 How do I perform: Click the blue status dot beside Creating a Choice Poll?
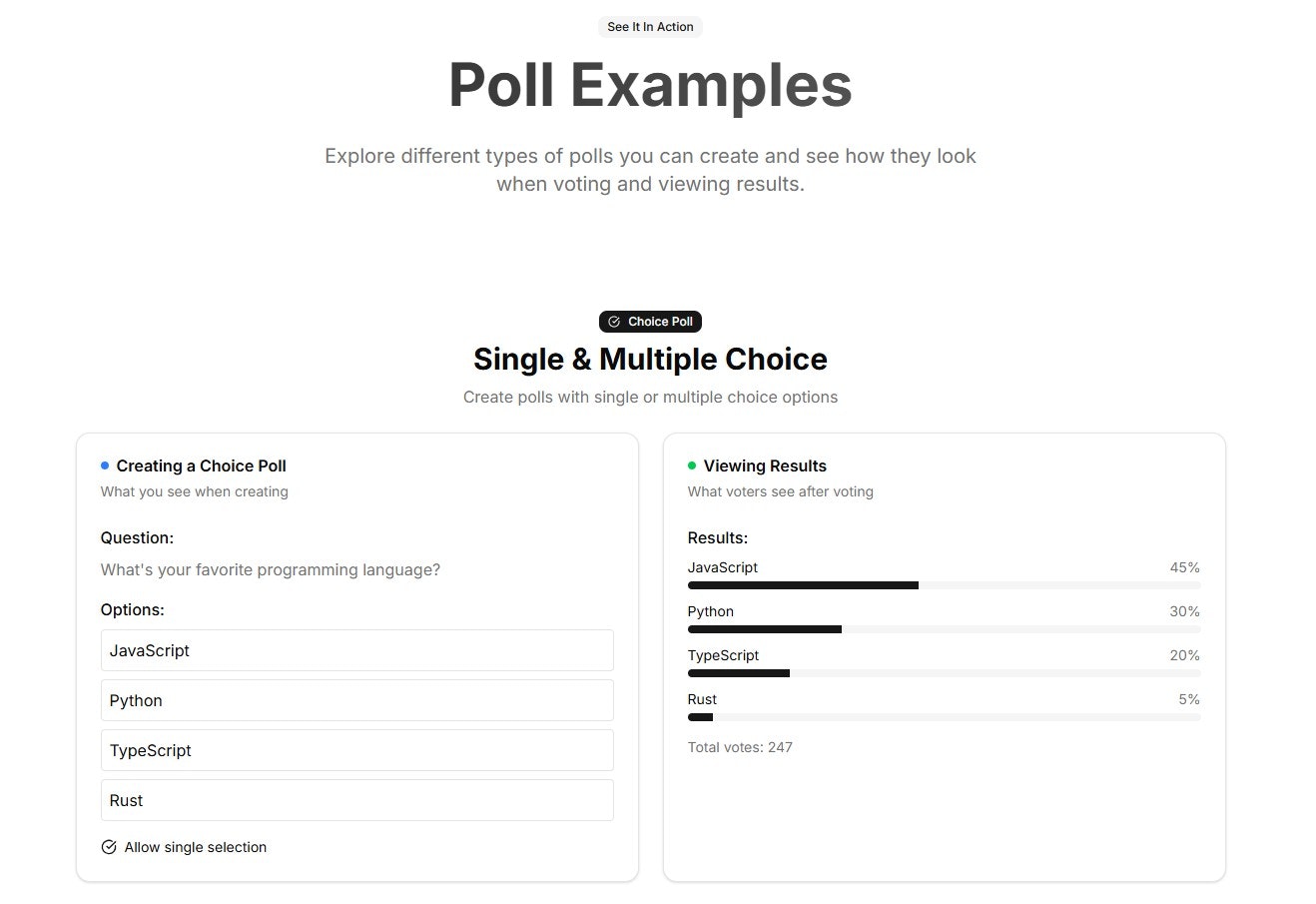click(104, 464)
